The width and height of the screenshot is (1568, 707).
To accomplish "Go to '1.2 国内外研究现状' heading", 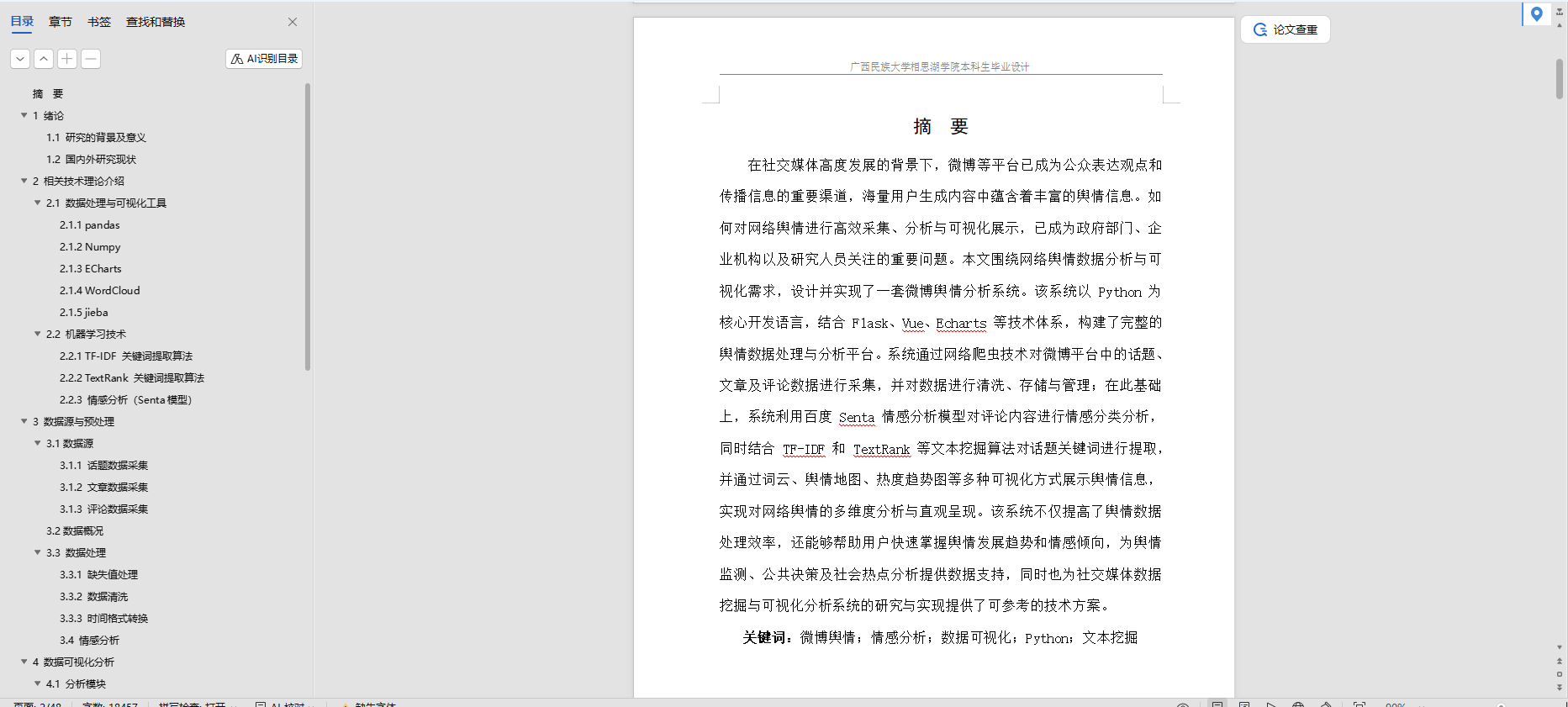I will [91, 159].
